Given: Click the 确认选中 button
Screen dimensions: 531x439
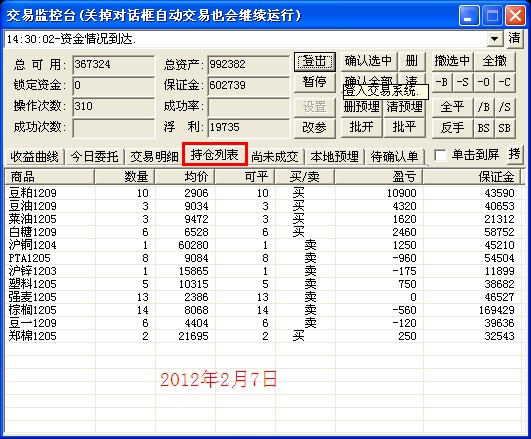Looking at the screenshot, I should 368,61.
